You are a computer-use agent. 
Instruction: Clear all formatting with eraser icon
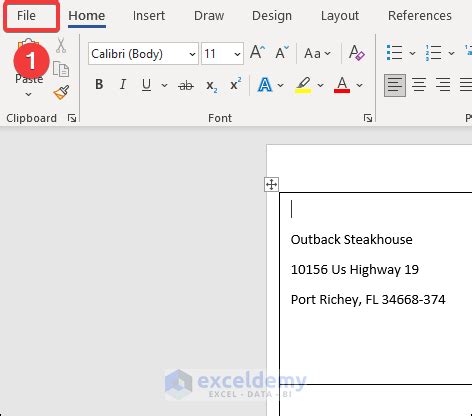pyautogui.click(x=357, y=53)
